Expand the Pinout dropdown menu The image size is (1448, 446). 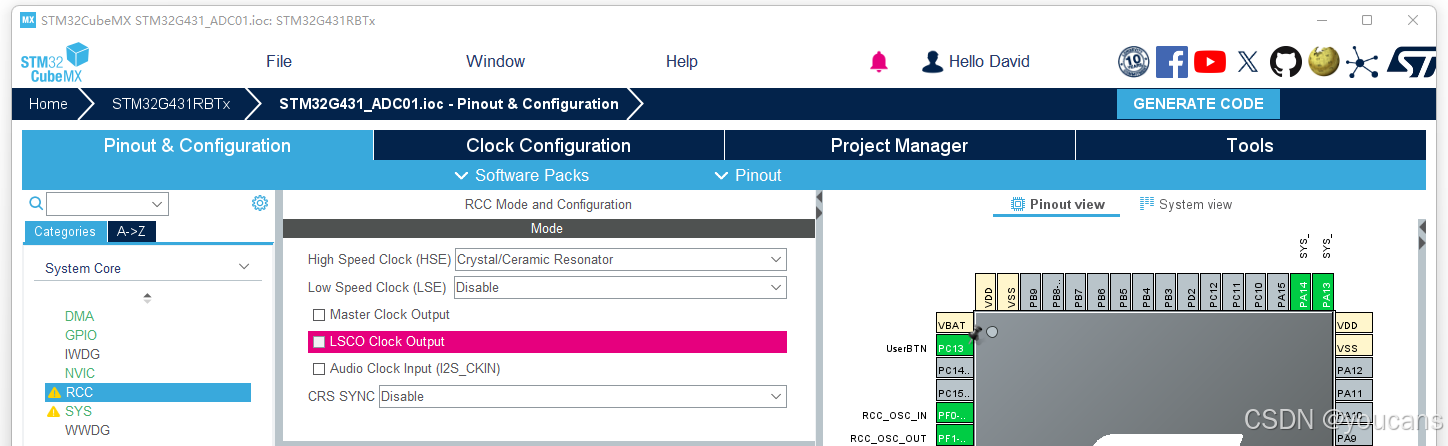747,175
